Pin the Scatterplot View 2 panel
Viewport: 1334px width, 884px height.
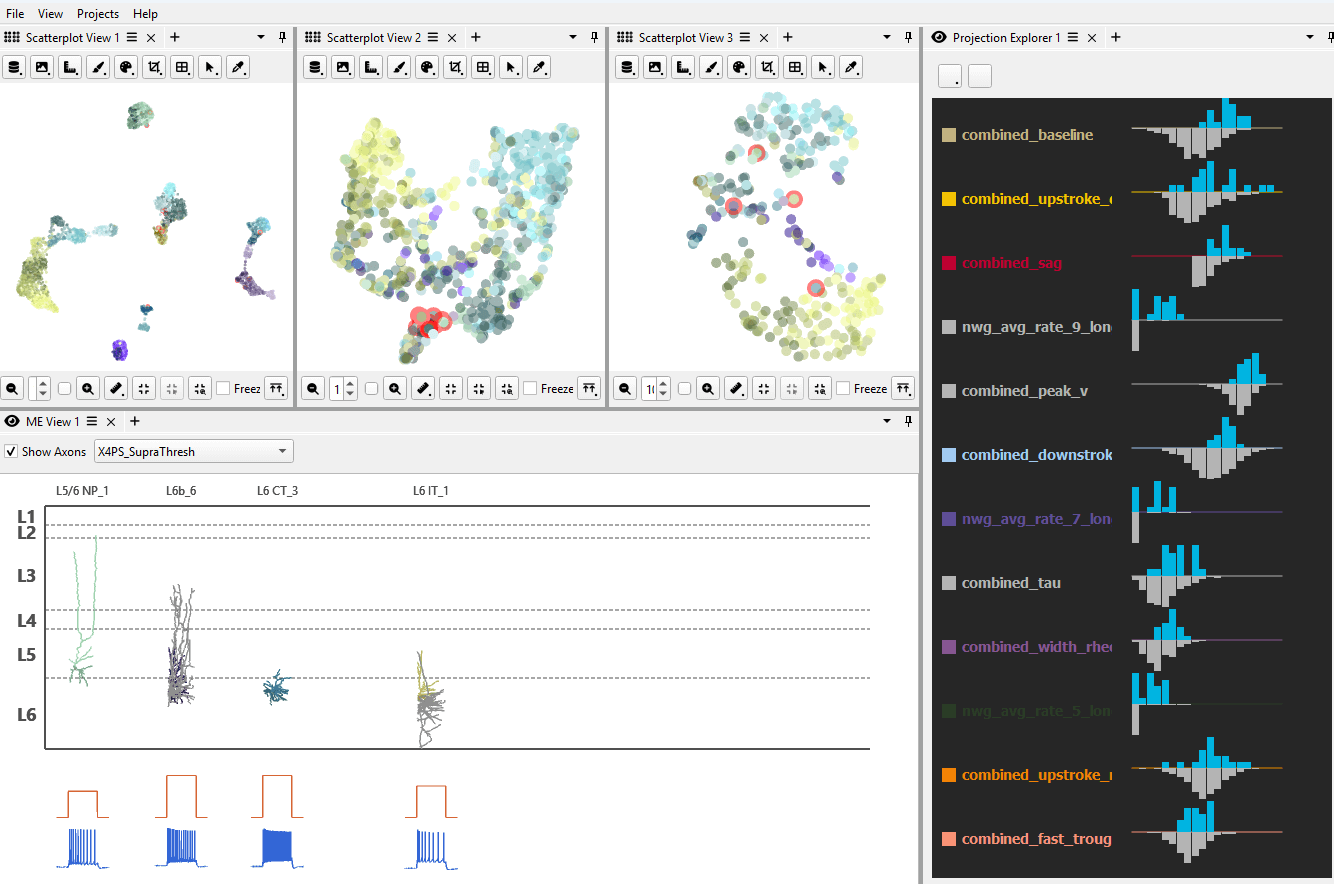595,37
